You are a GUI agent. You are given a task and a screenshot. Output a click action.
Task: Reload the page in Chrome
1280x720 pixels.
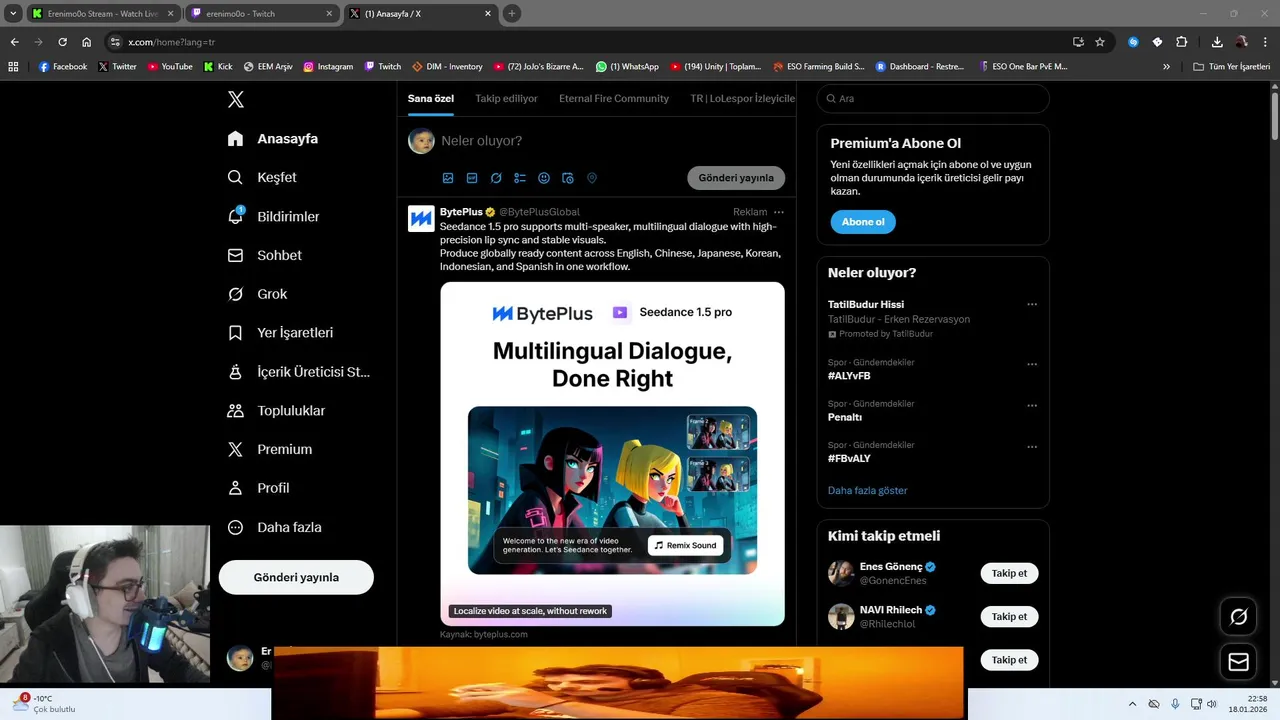click(62, 42)
